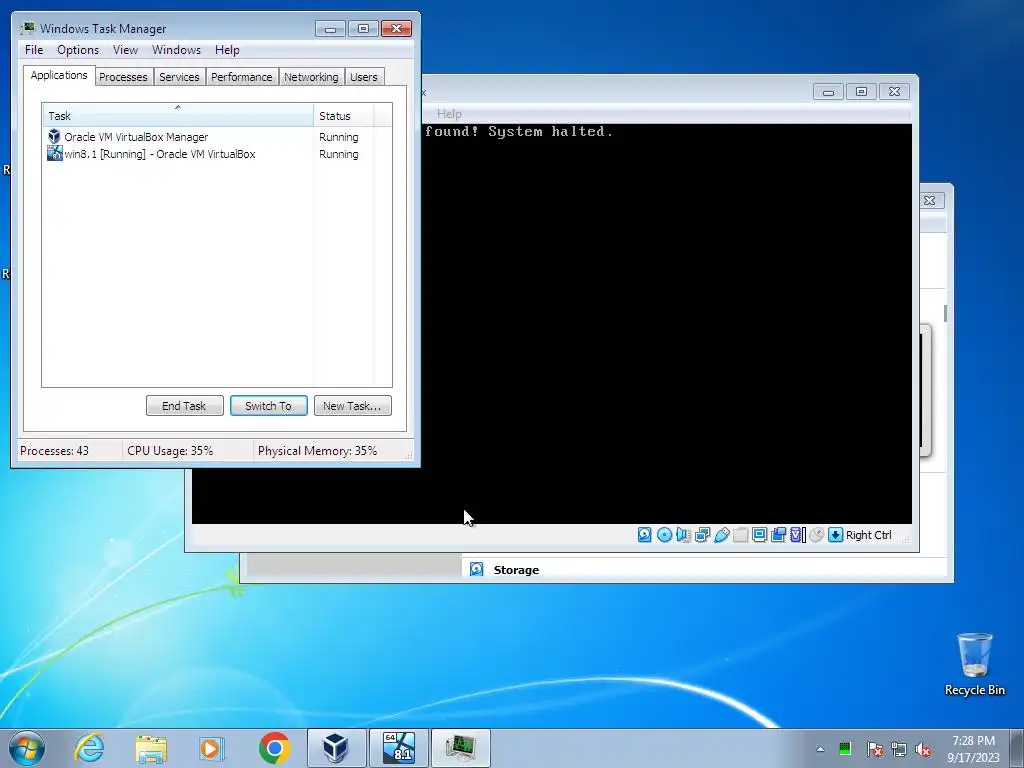Sort by the Task column header

178,116
